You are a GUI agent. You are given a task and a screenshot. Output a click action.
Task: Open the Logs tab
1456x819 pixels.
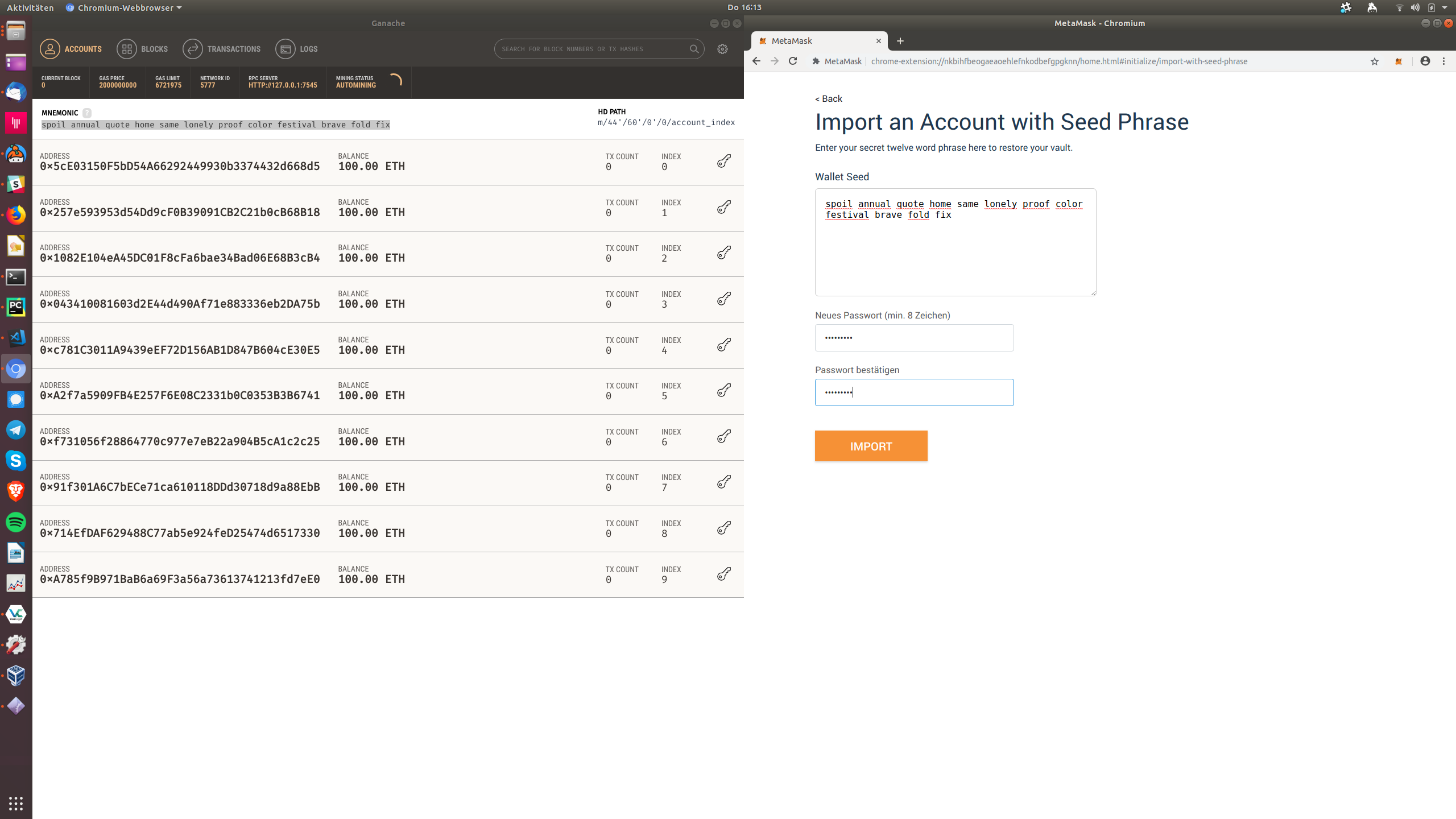click(x=297, y=49)
